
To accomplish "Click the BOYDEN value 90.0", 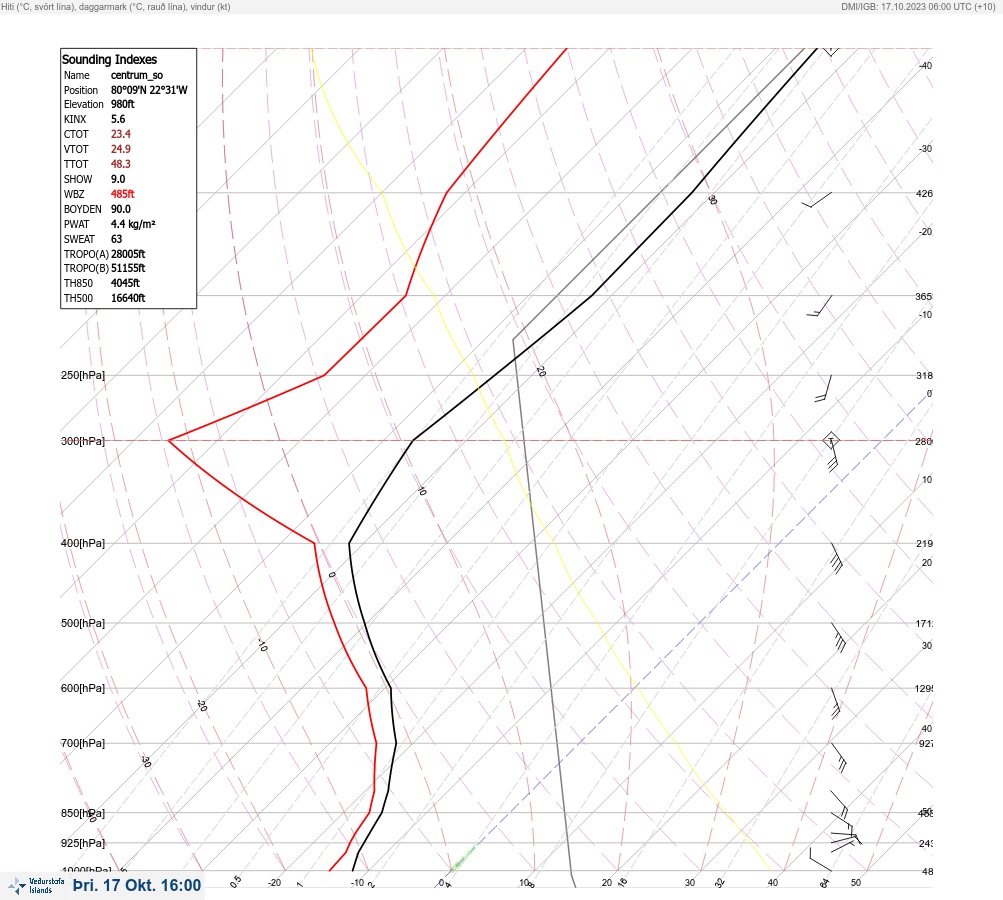I will point(120,209).
